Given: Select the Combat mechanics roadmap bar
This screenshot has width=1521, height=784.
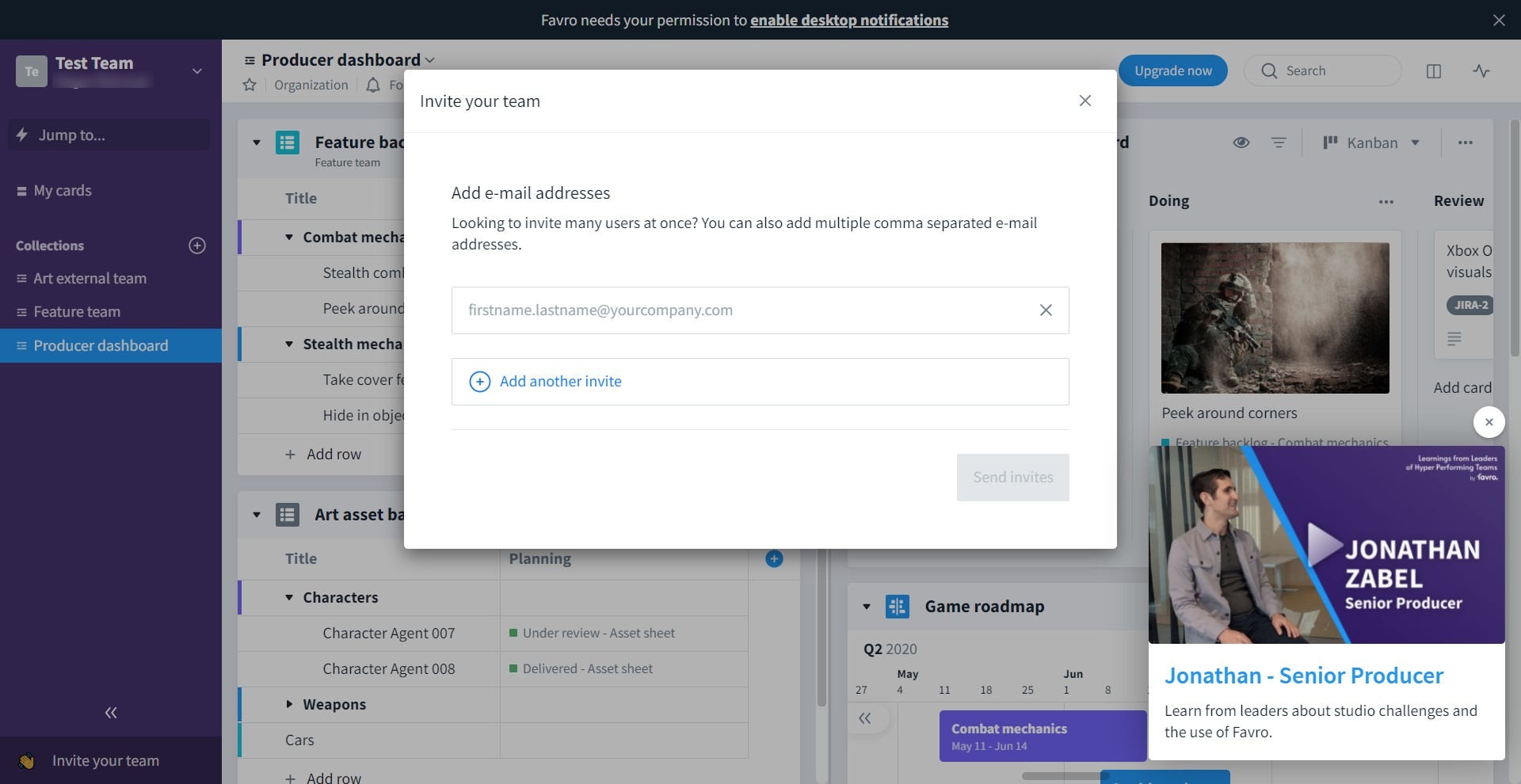Looking at the screenshot, I should tap(1043, 736).
